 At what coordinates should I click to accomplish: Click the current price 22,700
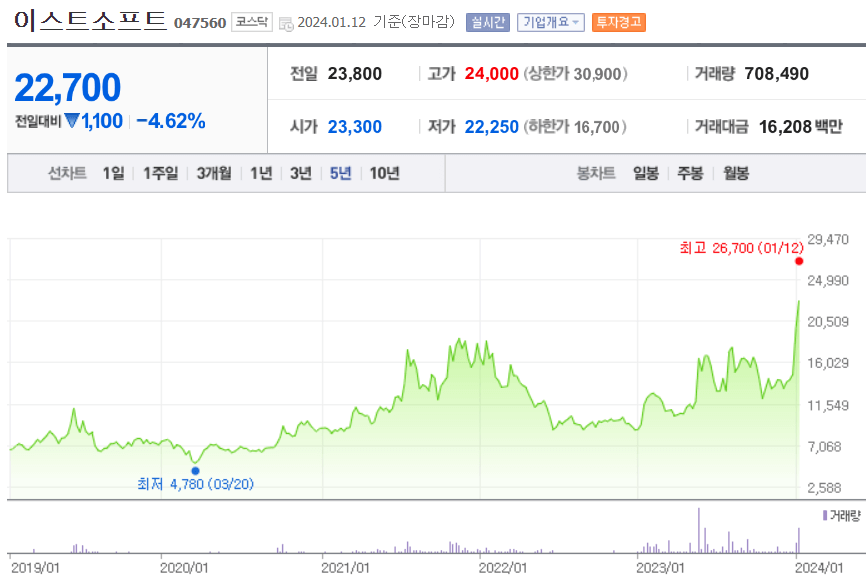67,88
